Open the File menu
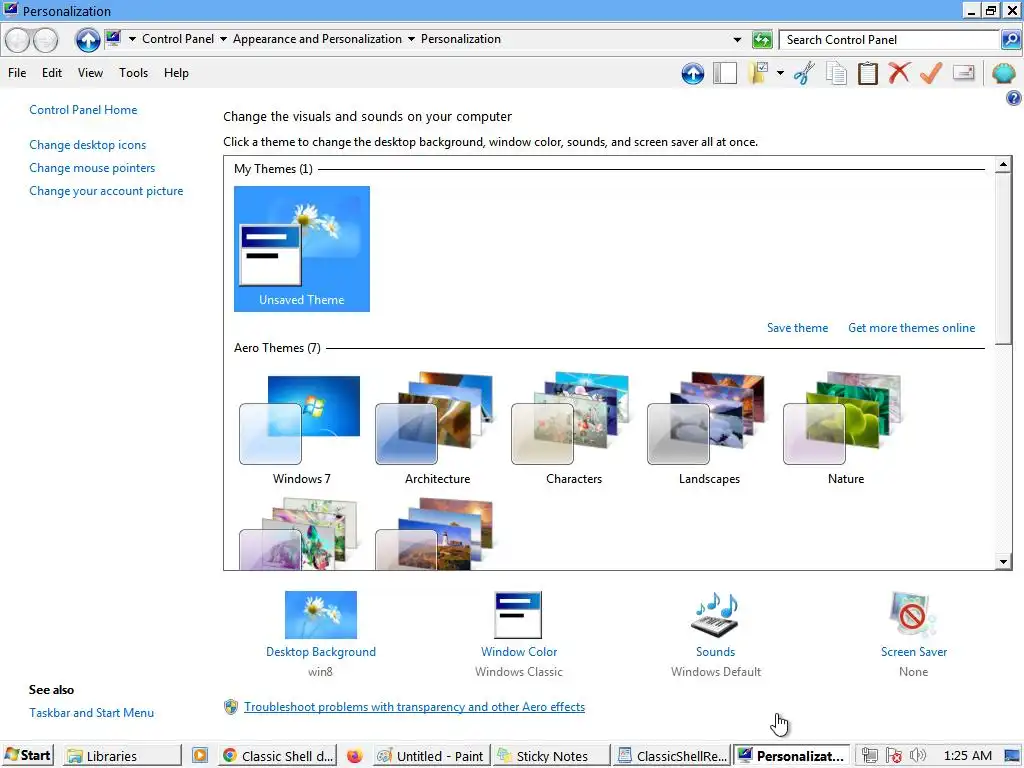Screen dimensions: 1024x768 17,73
